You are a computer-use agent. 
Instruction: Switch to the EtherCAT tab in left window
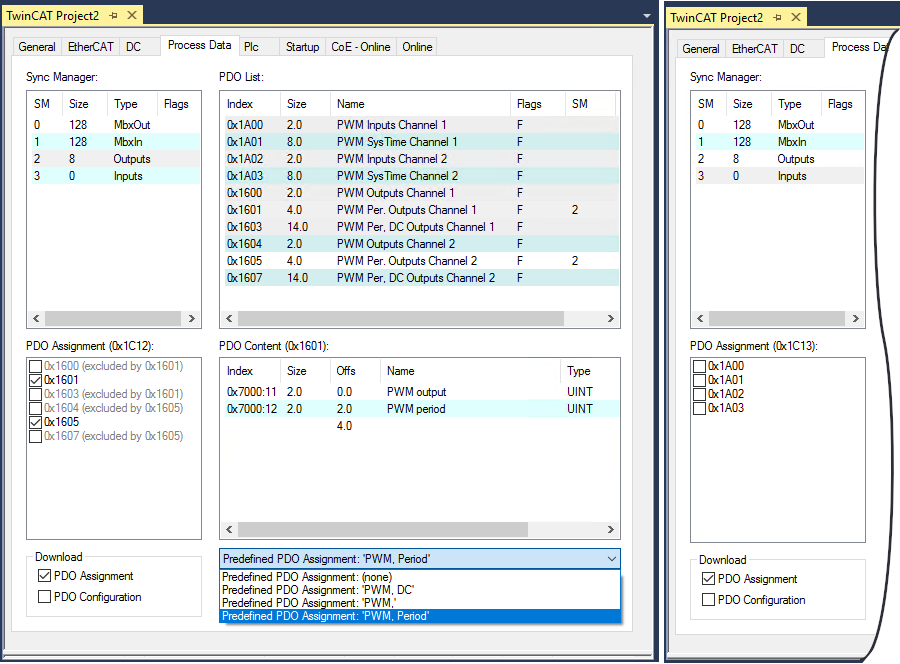coord(91,47)
